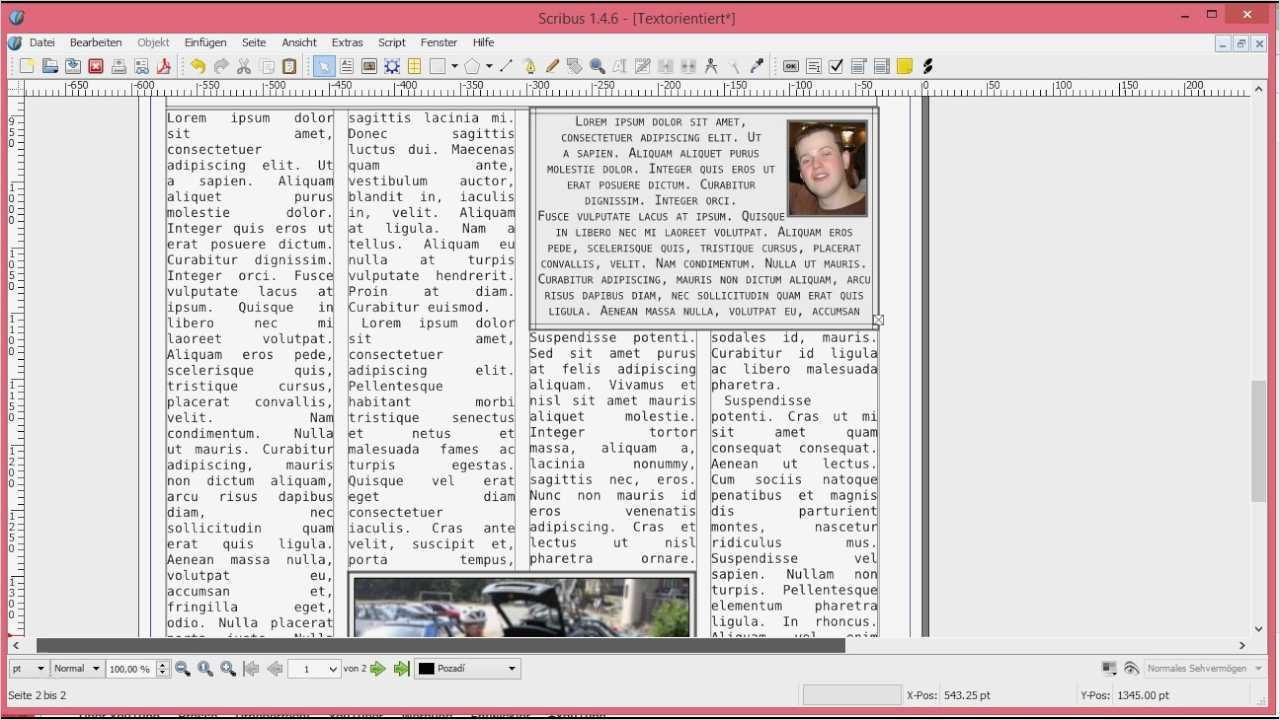The image size is (1280, 720).
Task: Paste from clipboard using the paste icon
Action: 289,66
